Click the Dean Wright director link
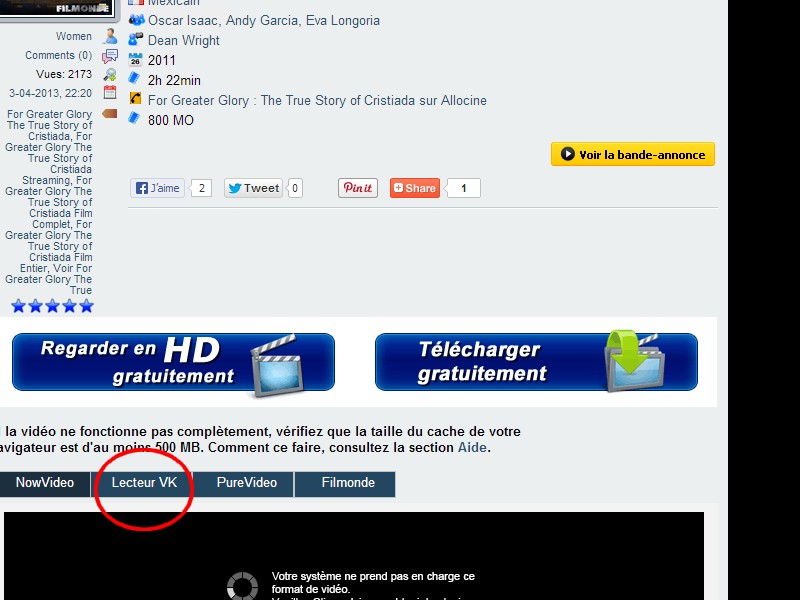Image resolution: width=800 pixels, height=600 pixels. point(184,41)
